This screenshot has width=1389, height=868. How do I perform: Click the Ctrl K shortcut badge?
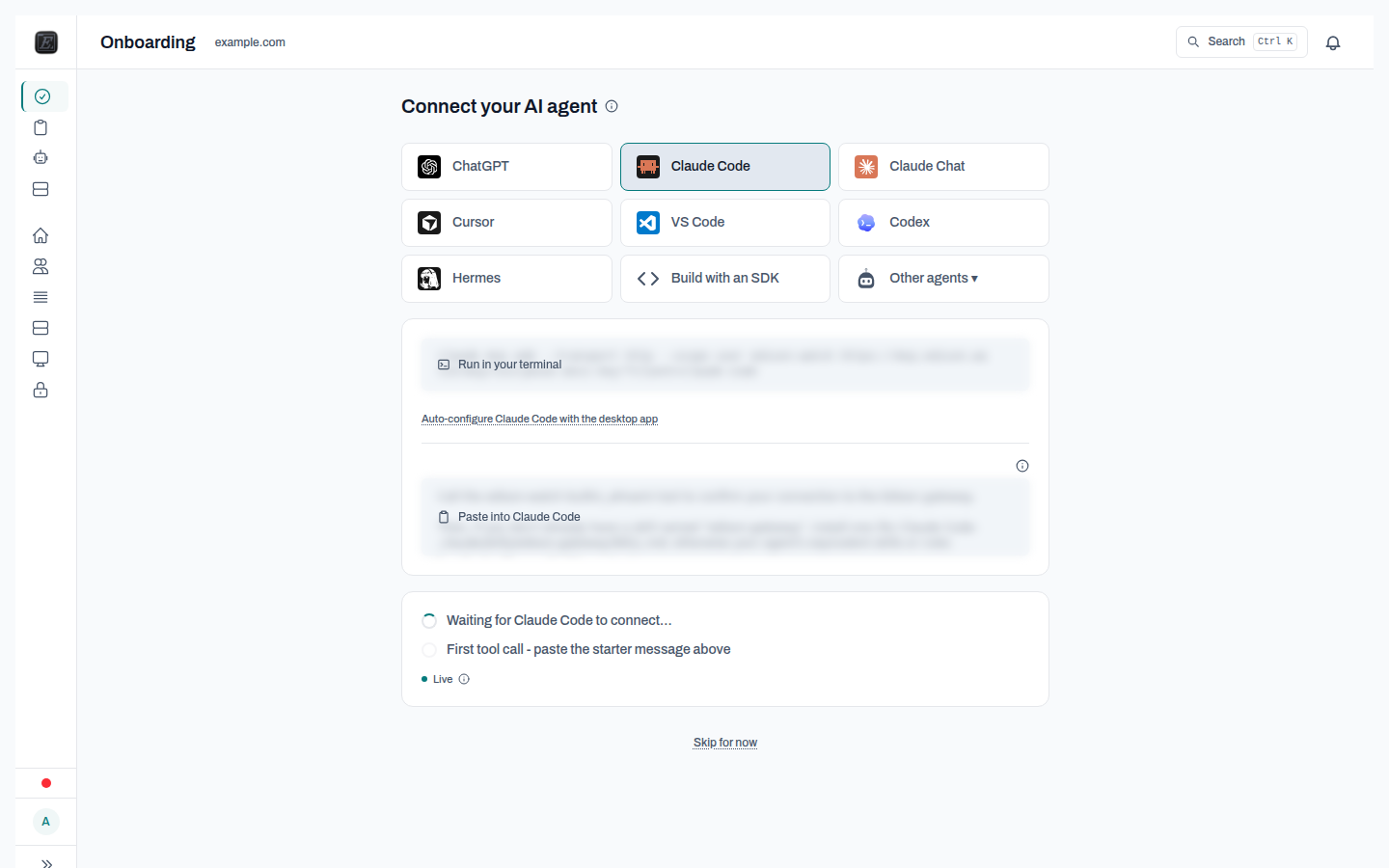click(x=1275, y=41)
